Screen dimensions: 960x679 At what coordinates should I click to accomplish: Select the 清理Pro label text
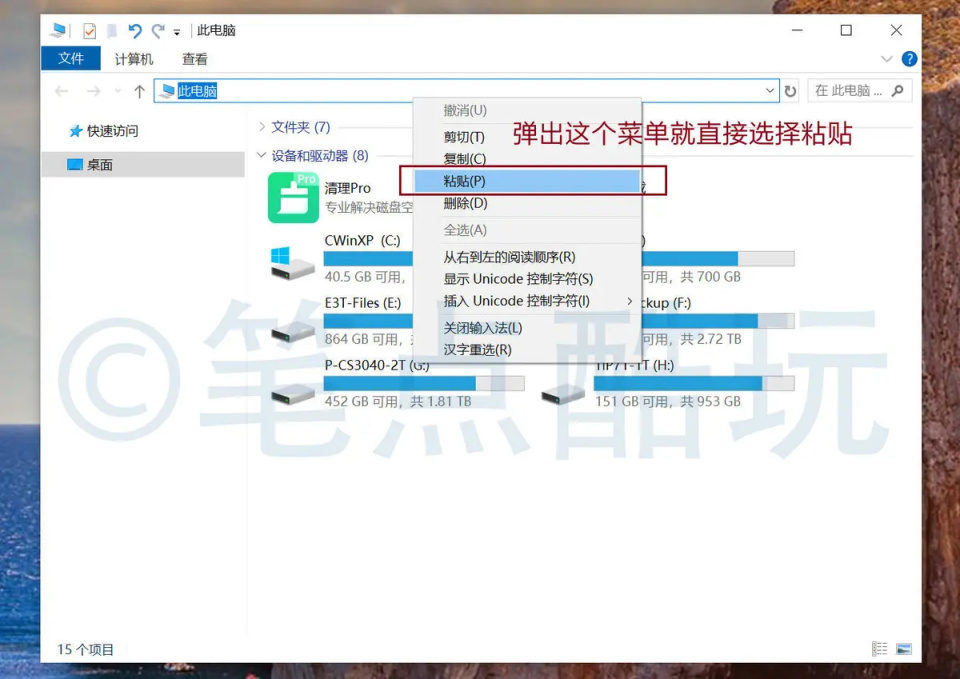(x=348, y=188)
